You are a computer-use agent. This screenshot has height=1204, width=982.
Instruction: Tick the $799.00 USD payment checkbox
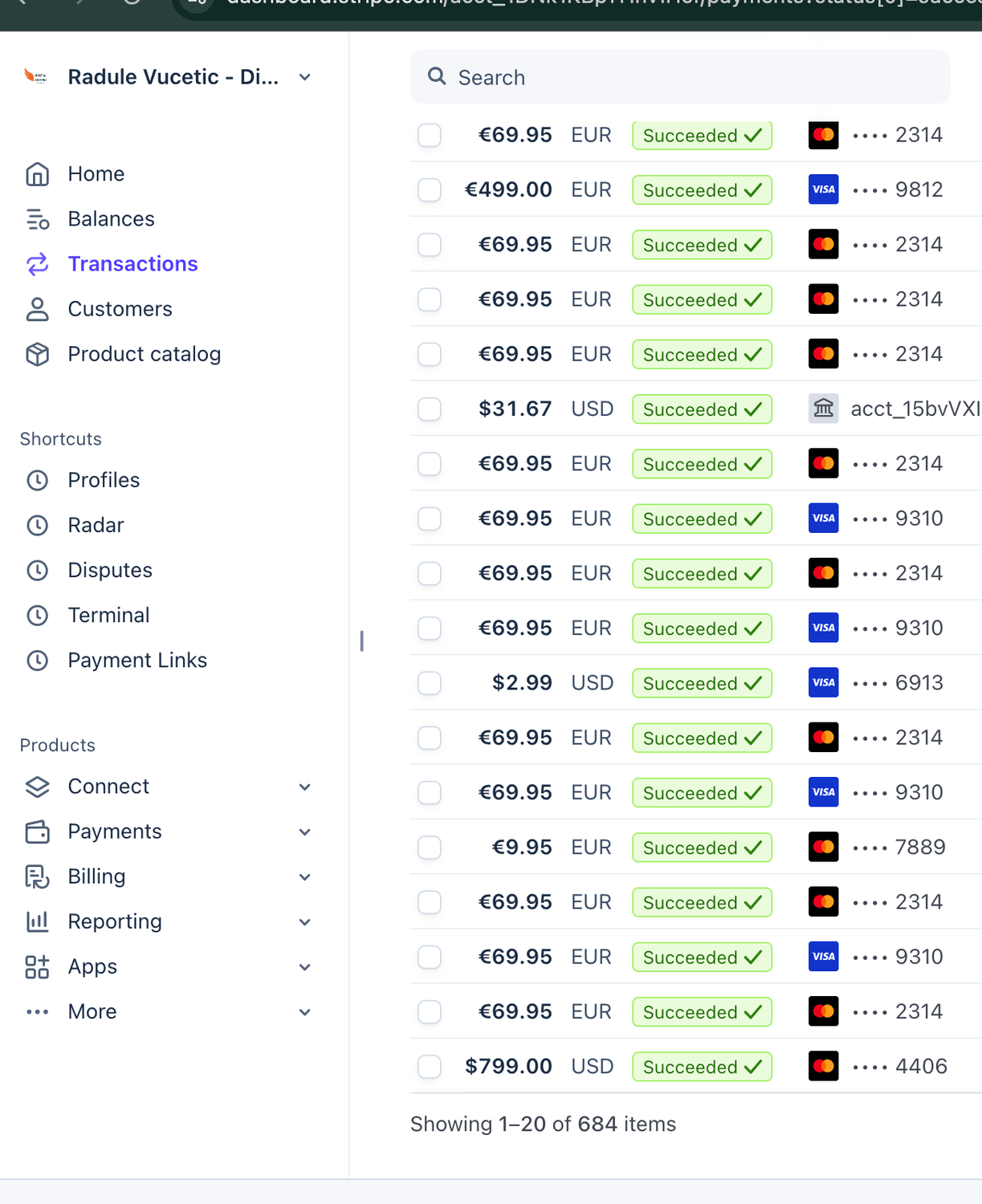point(430,1067)
